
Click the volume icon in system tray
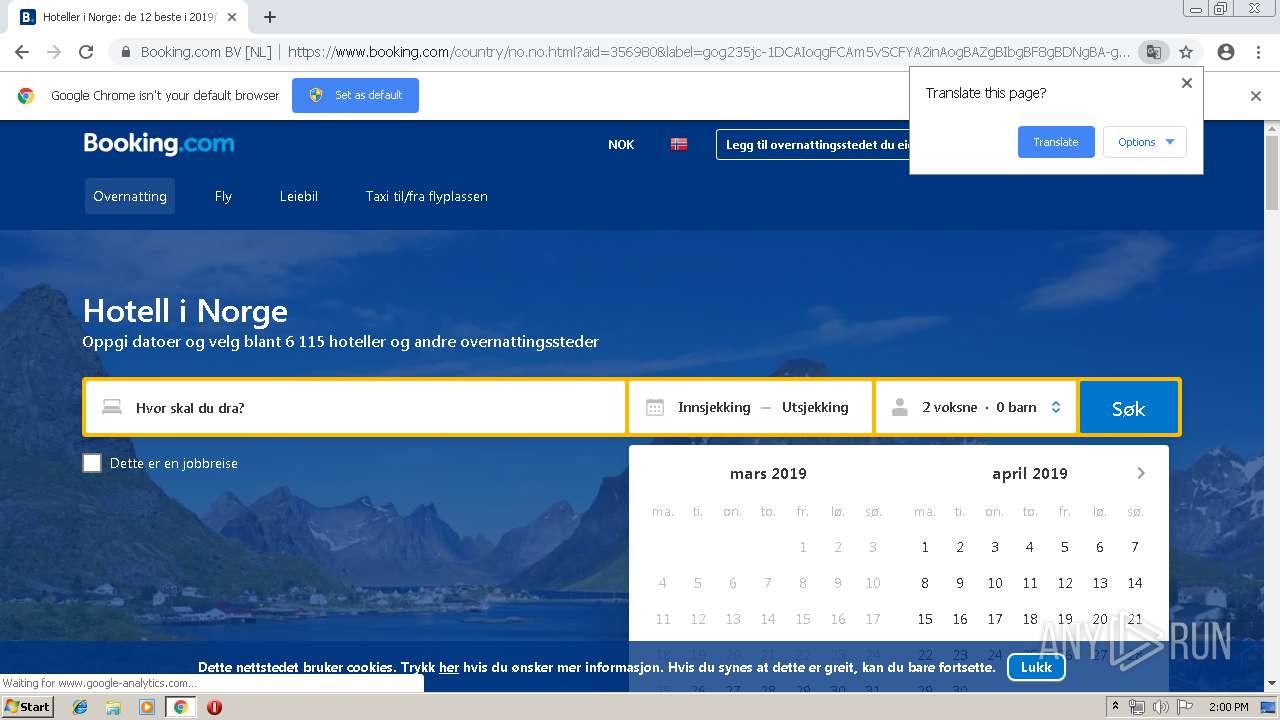(1161, 707)
